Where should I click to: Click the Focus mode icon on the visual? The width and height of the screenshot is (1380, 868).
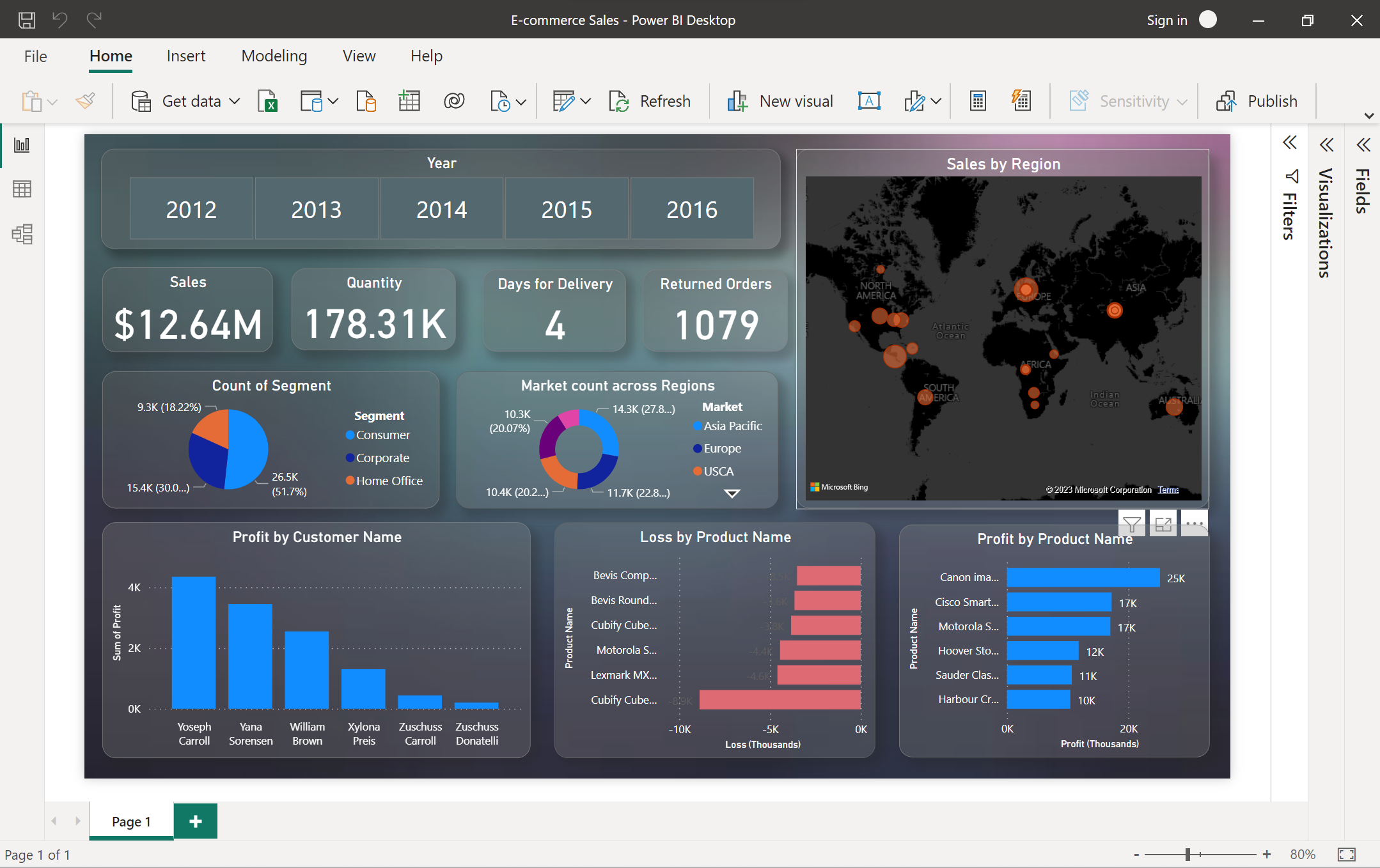pos(1163,524)
